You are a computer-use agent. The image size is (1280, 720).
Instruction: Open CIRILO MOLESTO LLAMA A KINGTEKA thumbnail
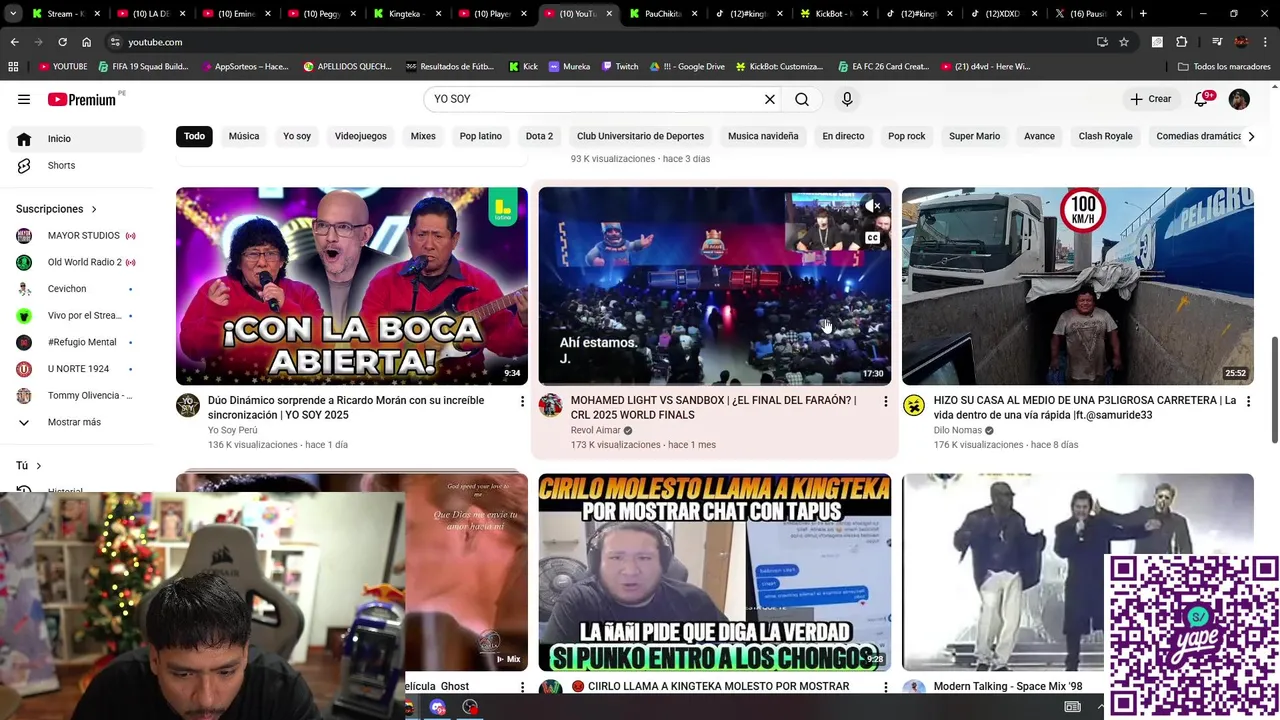coord(715,572)
